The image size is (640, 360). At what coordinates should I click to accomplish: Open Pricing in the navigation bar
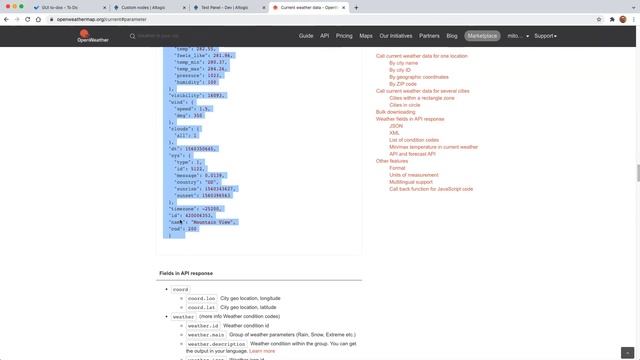[x=344, y=36]
